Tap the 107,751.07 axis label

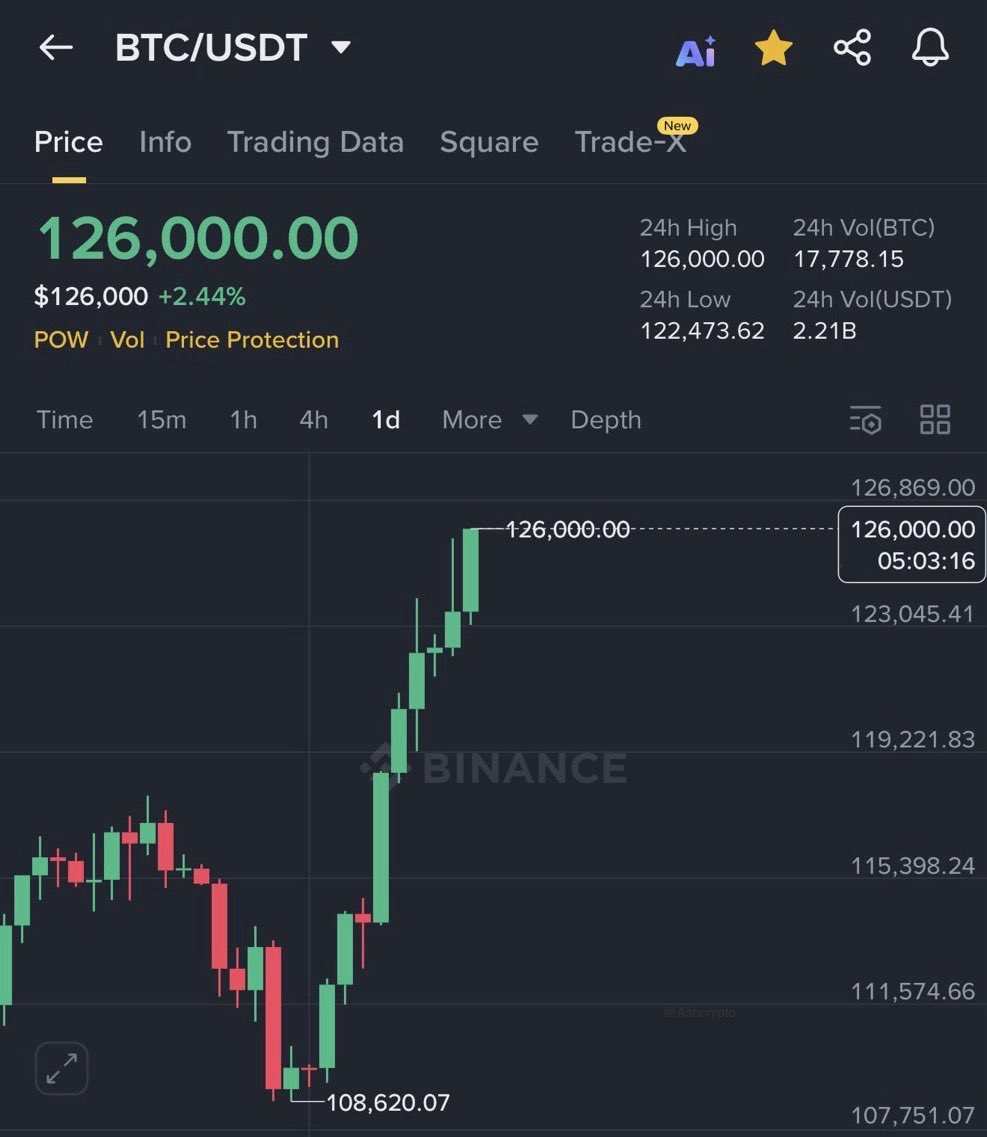click(912, 1115)
